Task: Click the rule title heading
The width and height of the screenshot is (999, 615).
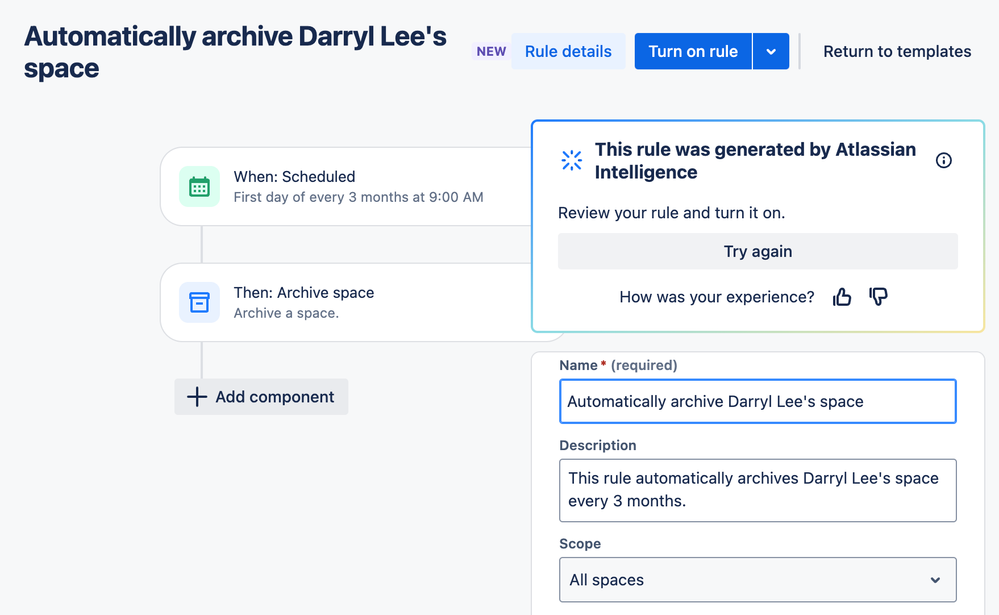Action: (235, 52)
